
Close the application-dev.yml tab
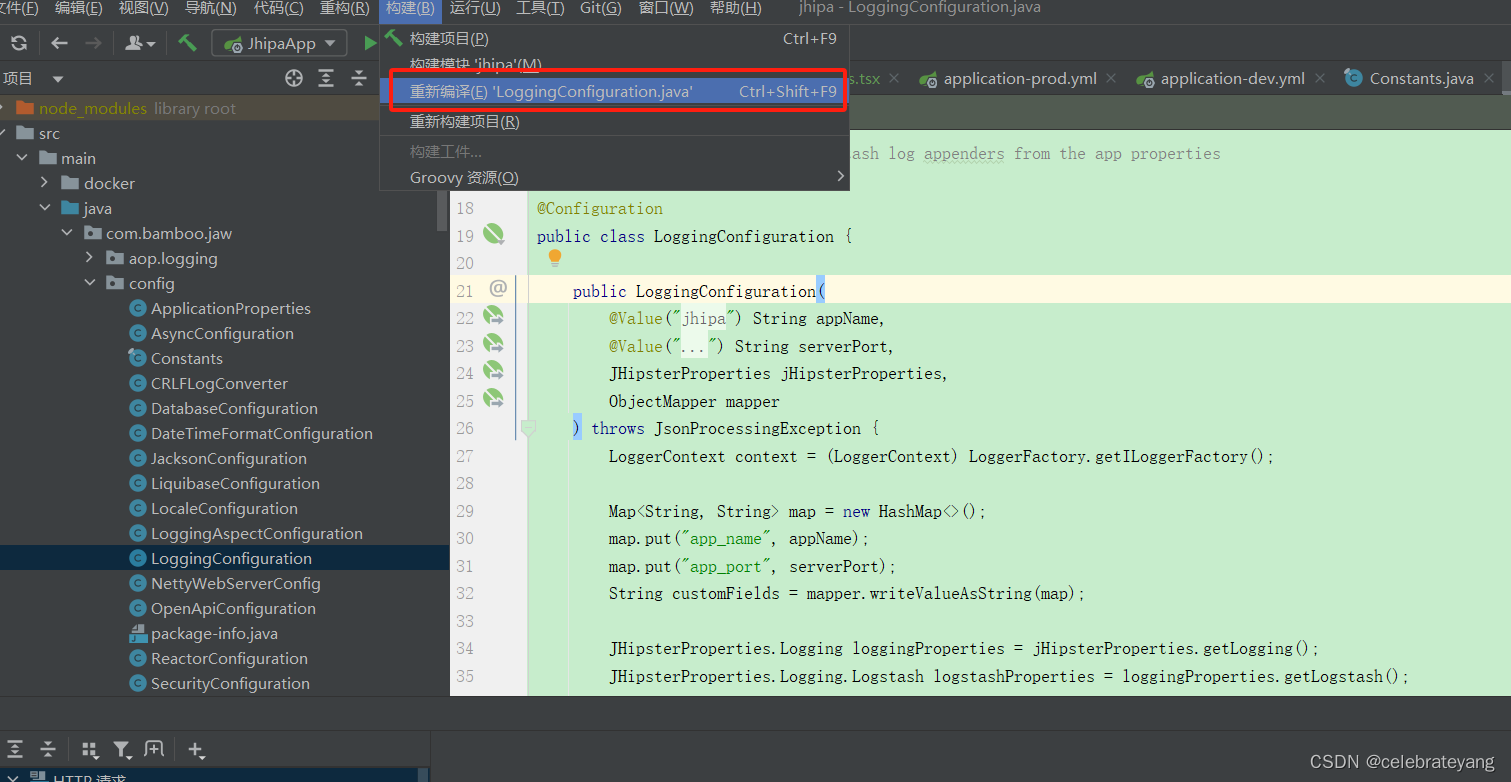point(1320,78)
